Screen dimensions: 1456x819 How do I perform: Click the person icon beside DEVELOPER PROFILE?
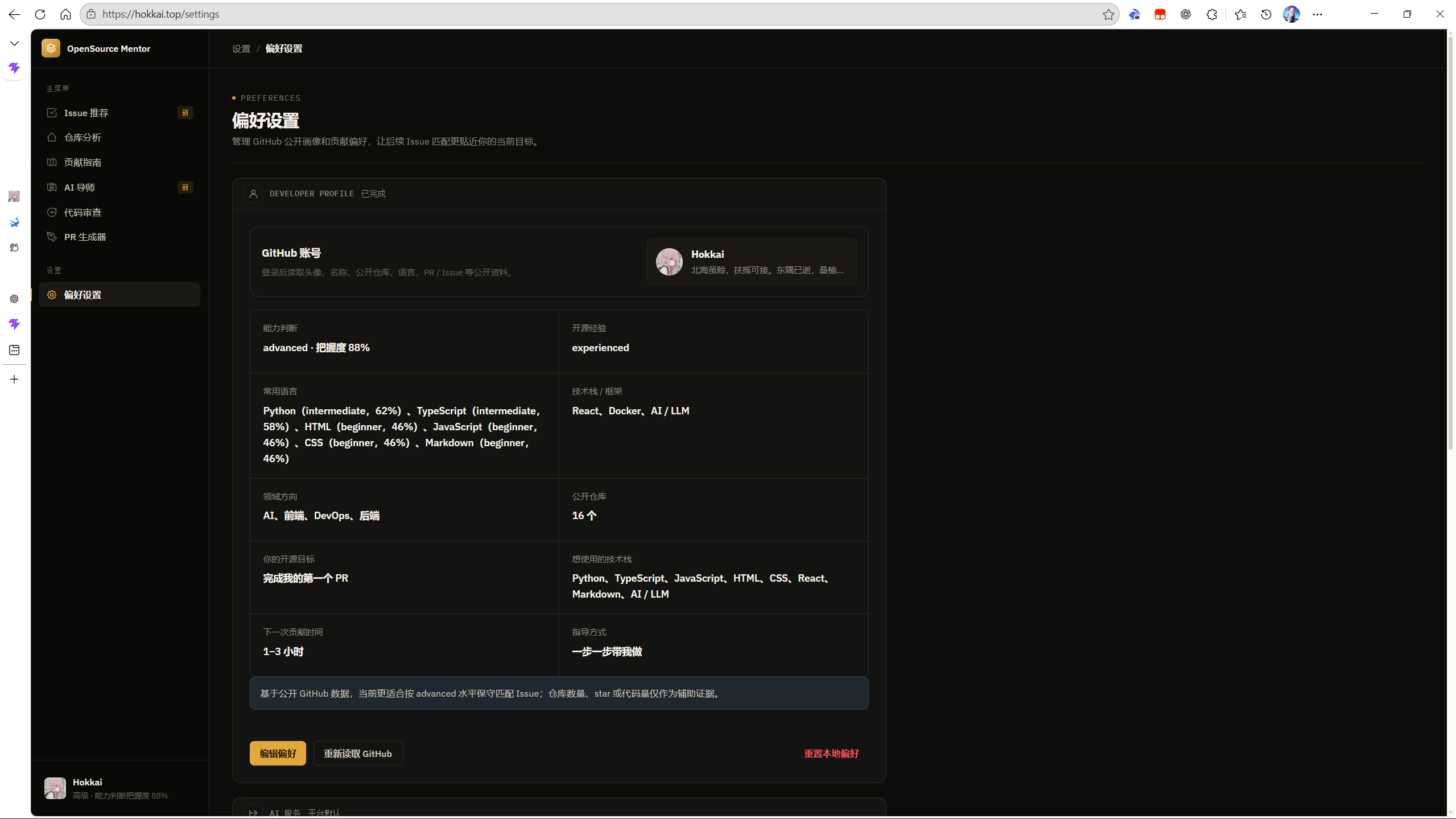tap(253, 194)
